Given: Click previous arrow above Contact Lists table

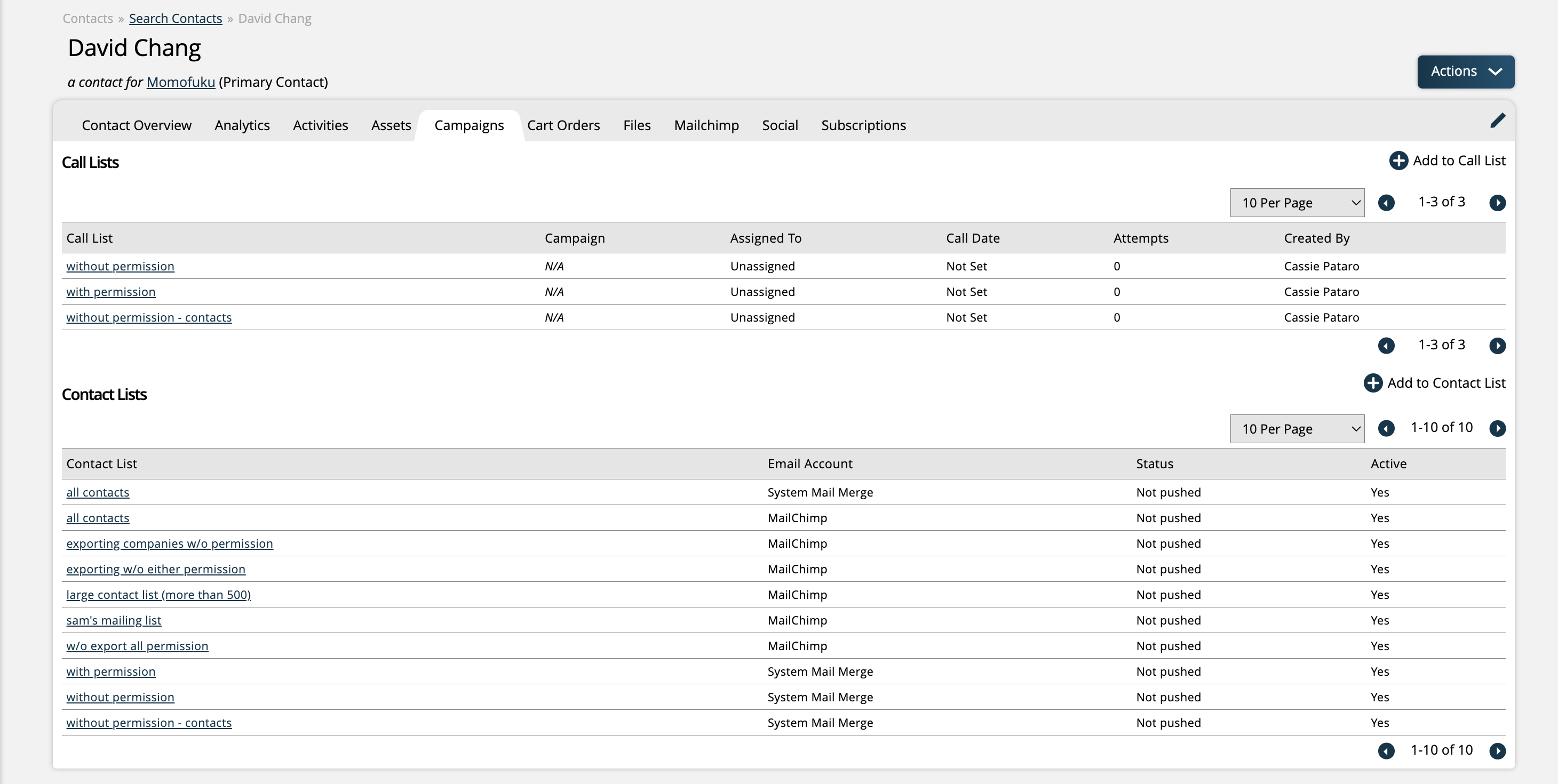Looking at the screenshot, I should tap(1386, 429).
